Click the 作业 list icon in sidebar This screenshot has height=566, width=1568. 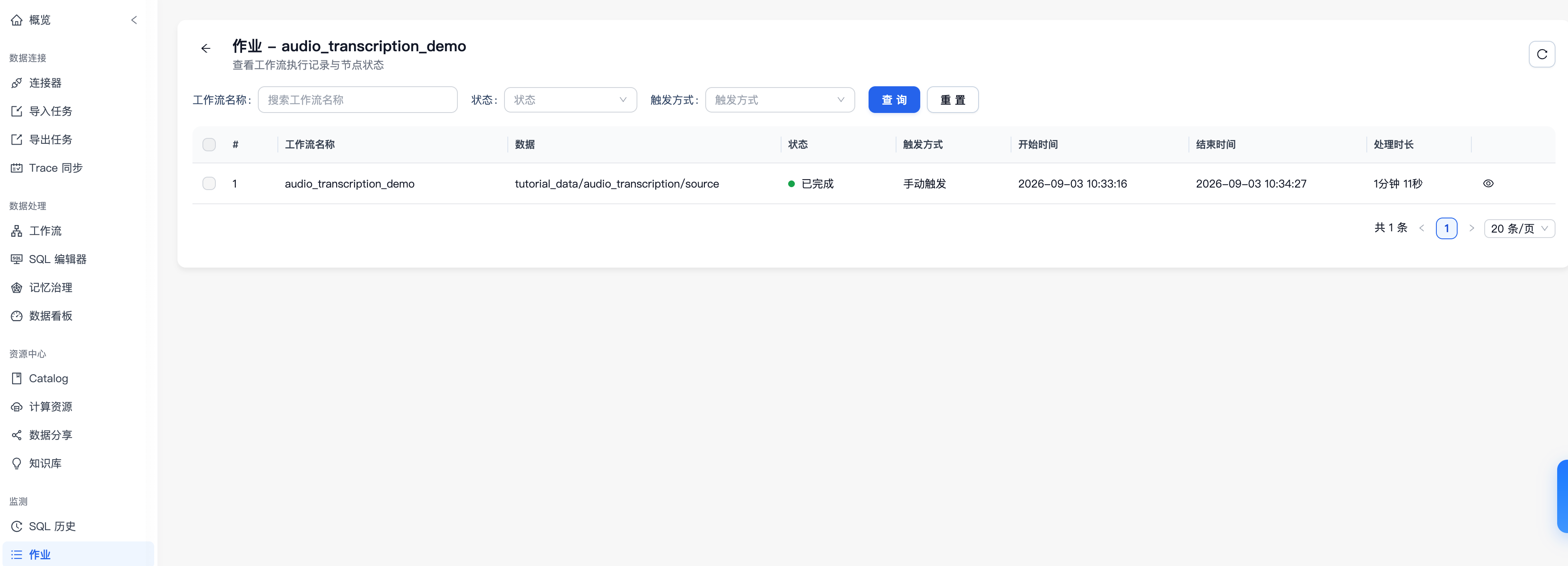pos(16,554)
